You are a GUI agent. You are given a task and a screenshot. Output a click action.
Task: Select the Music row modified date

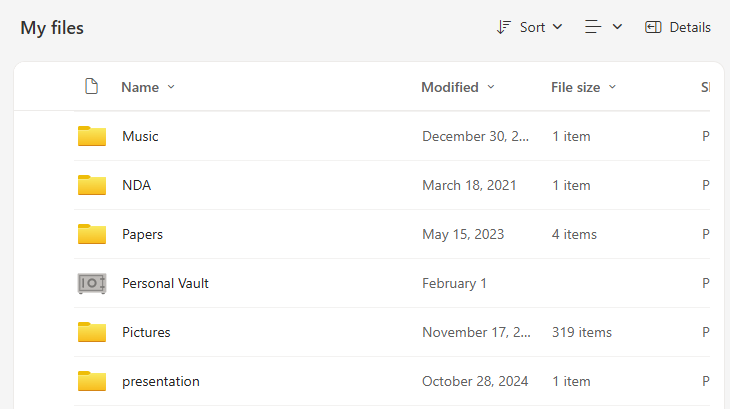pyautogui.click(x=475, y=136)
